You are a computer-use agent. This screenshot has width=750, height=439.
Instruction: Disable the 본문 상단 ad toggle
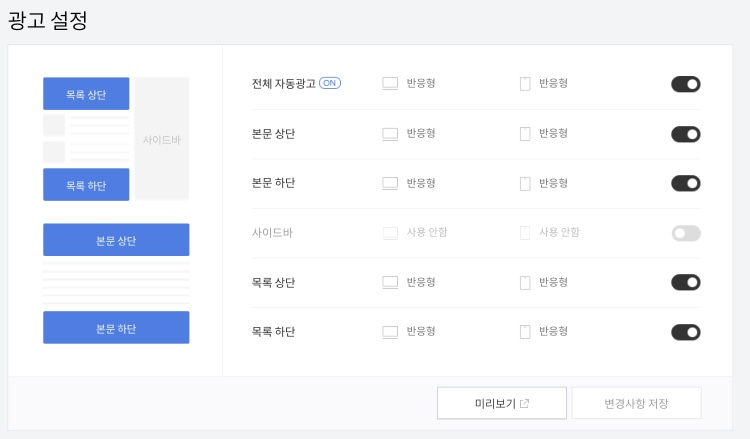point(685,134)
